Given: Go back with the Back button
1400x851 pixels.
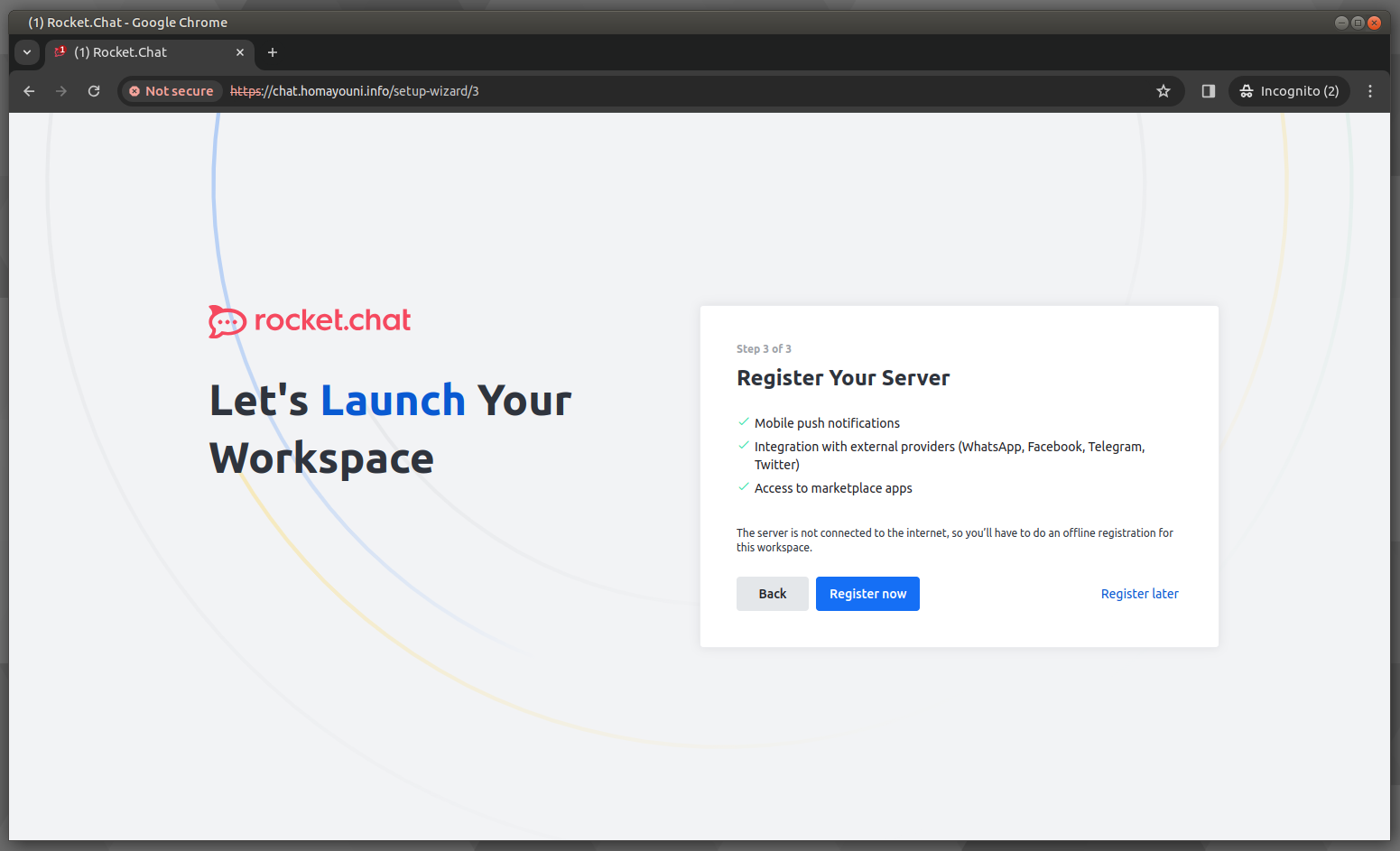Looking at the screenshot, I should click(772, 594).
